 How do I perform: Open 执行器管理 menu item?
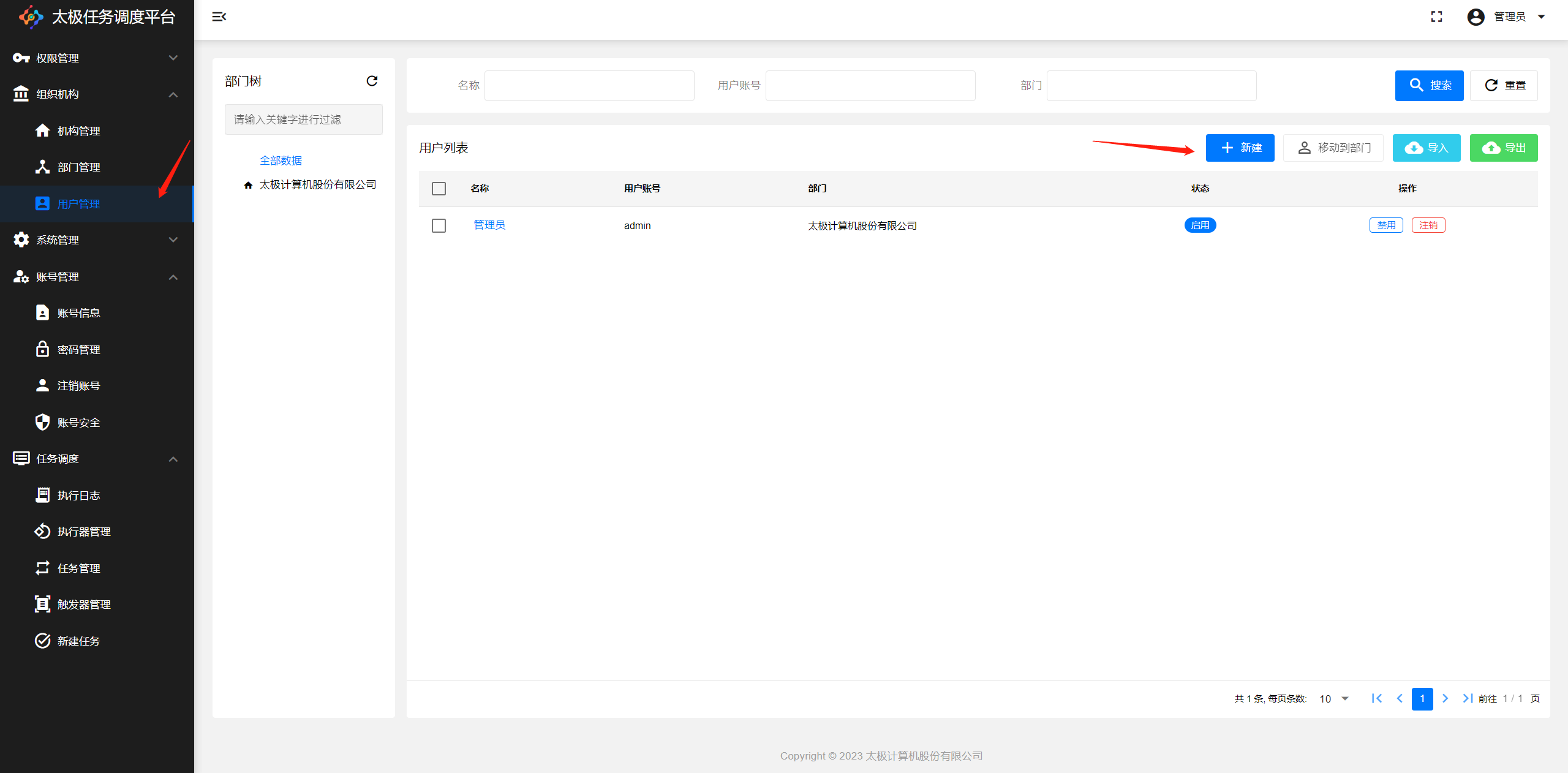[x=97, y=532]
